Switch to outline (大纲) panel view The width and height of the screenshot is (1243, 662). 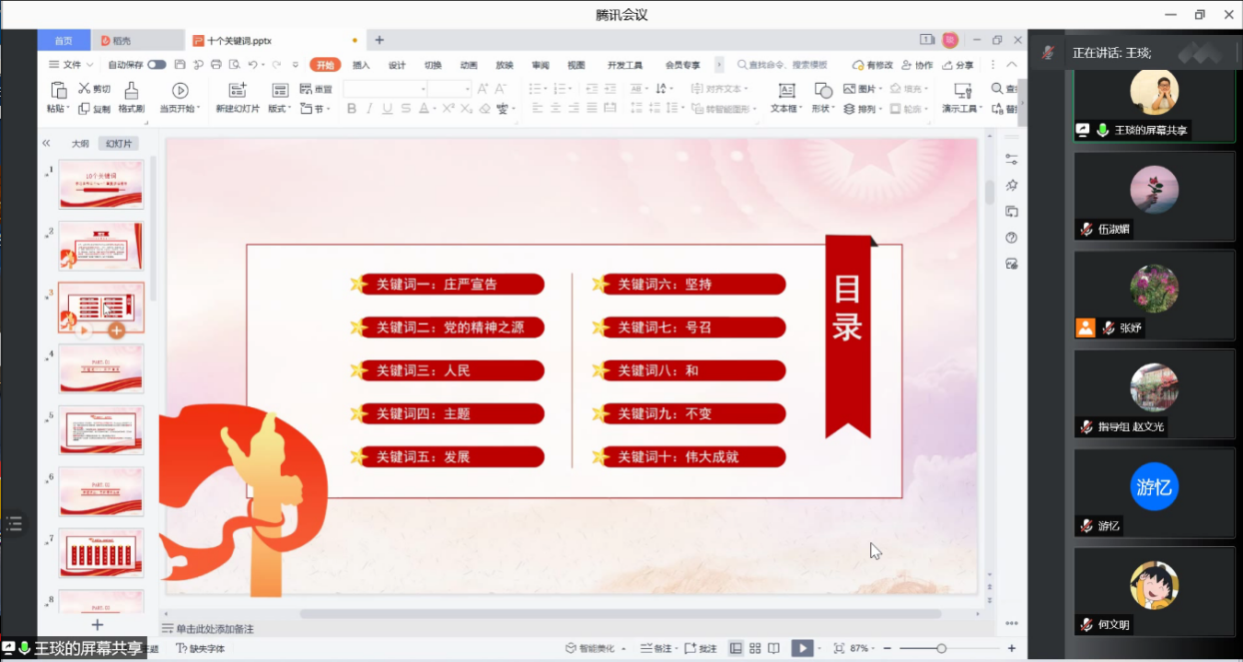tap(79, 144)
